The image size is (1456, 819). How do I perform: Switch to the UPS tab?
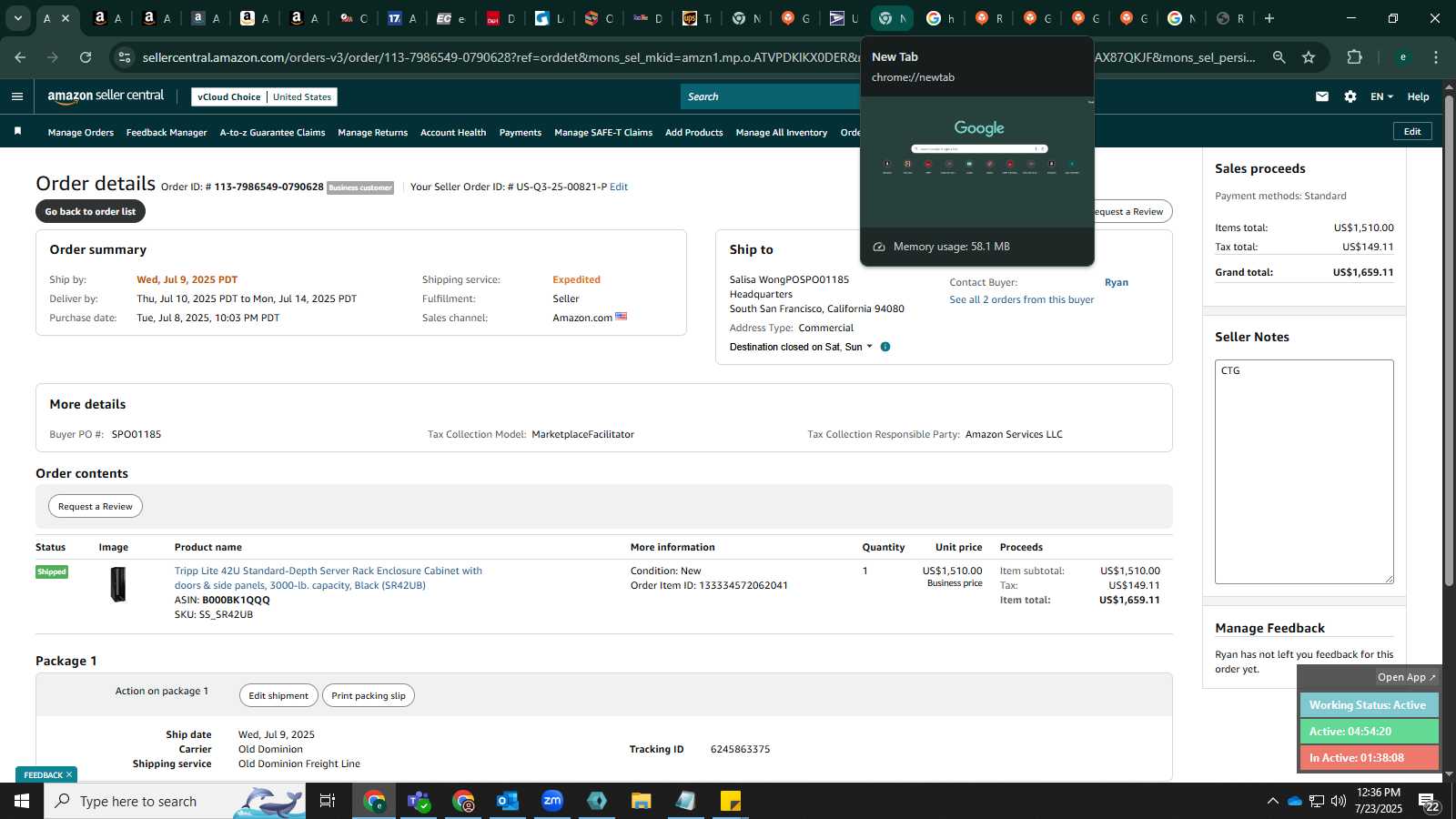click(x=697, y=18)
